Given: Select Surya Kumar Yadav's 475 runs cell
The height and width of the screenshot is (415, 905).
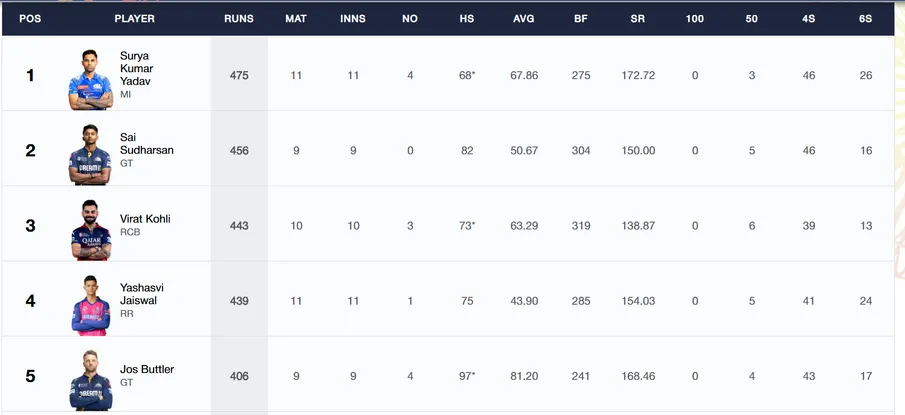Looking at the screenshot, I should [239, 76].
